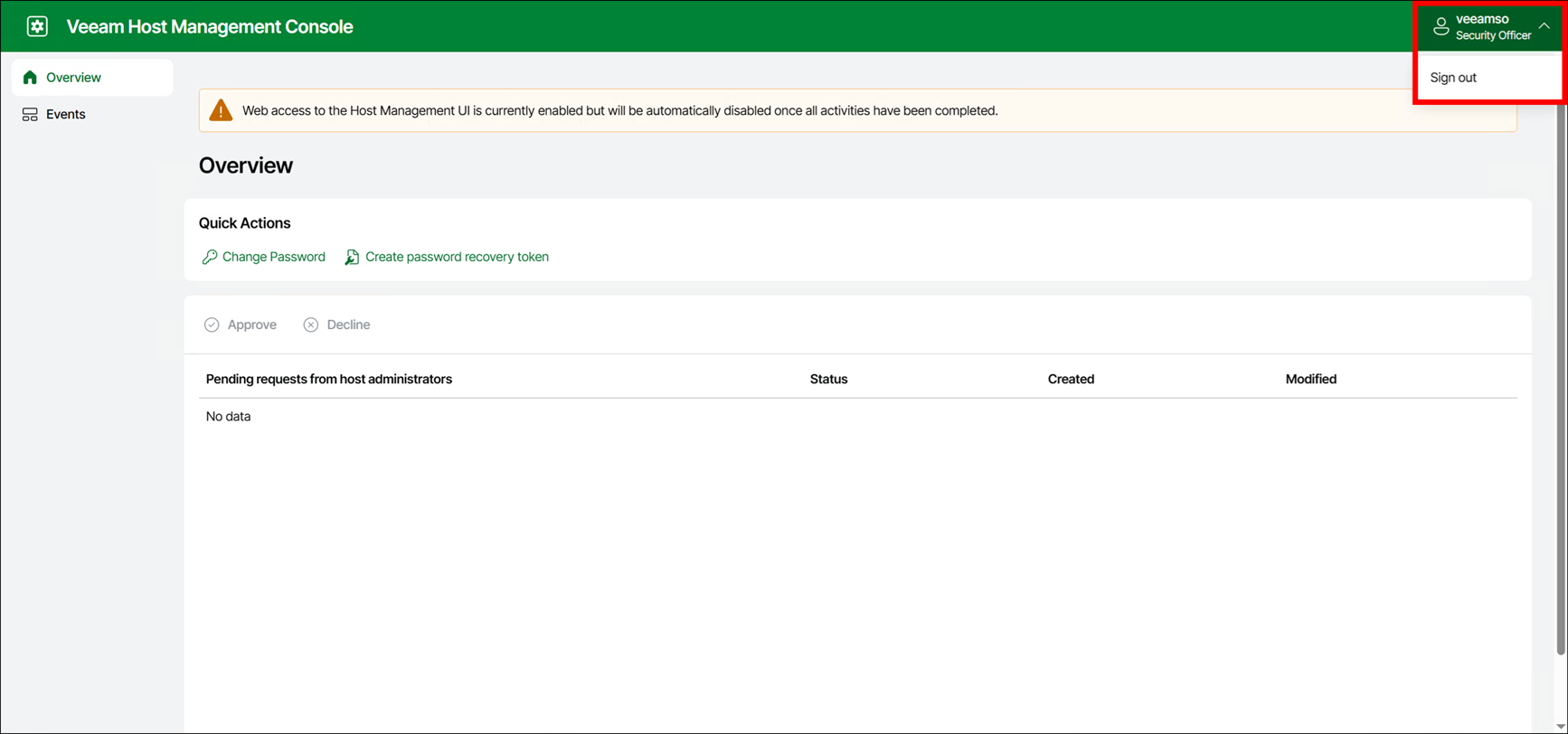Sort by Status column header

[828, 380]
